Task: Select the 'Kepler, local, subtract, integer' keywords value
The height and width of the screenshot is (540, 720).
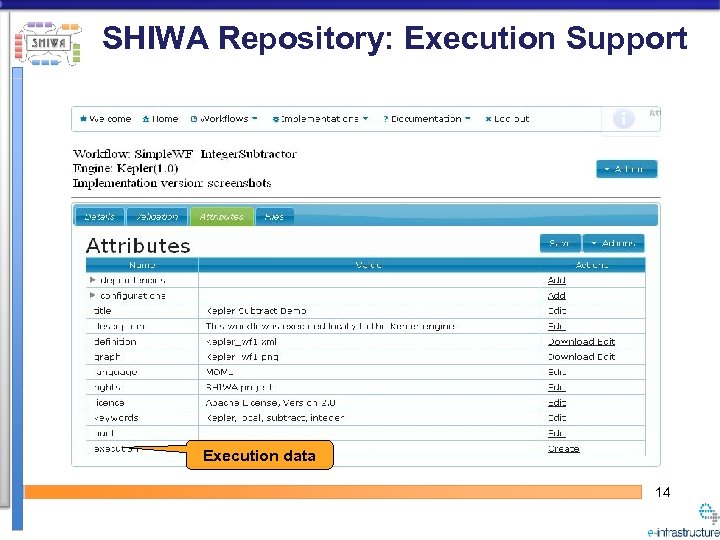Action: pyautogui.click(x=275, y=418)
